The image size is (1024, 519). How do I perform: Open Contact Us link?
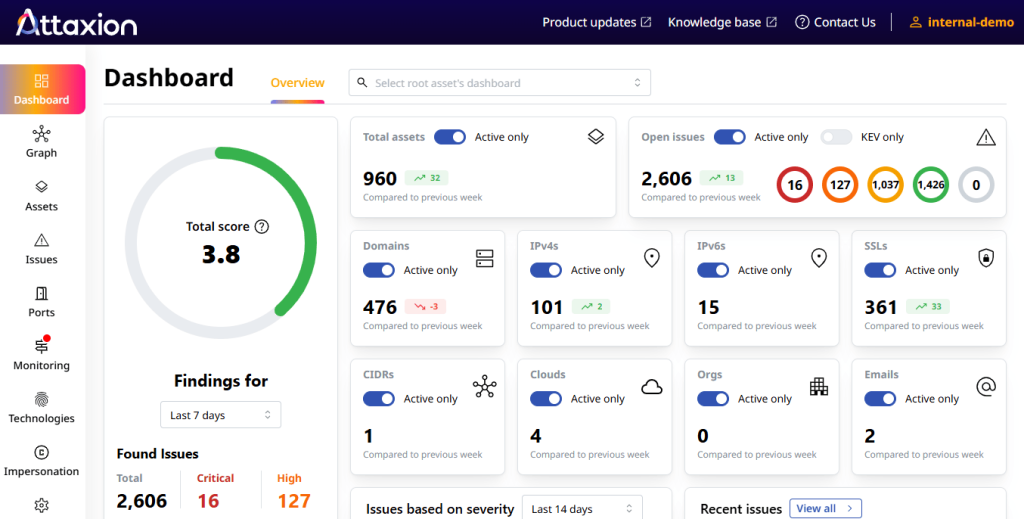tap(835, 22)
